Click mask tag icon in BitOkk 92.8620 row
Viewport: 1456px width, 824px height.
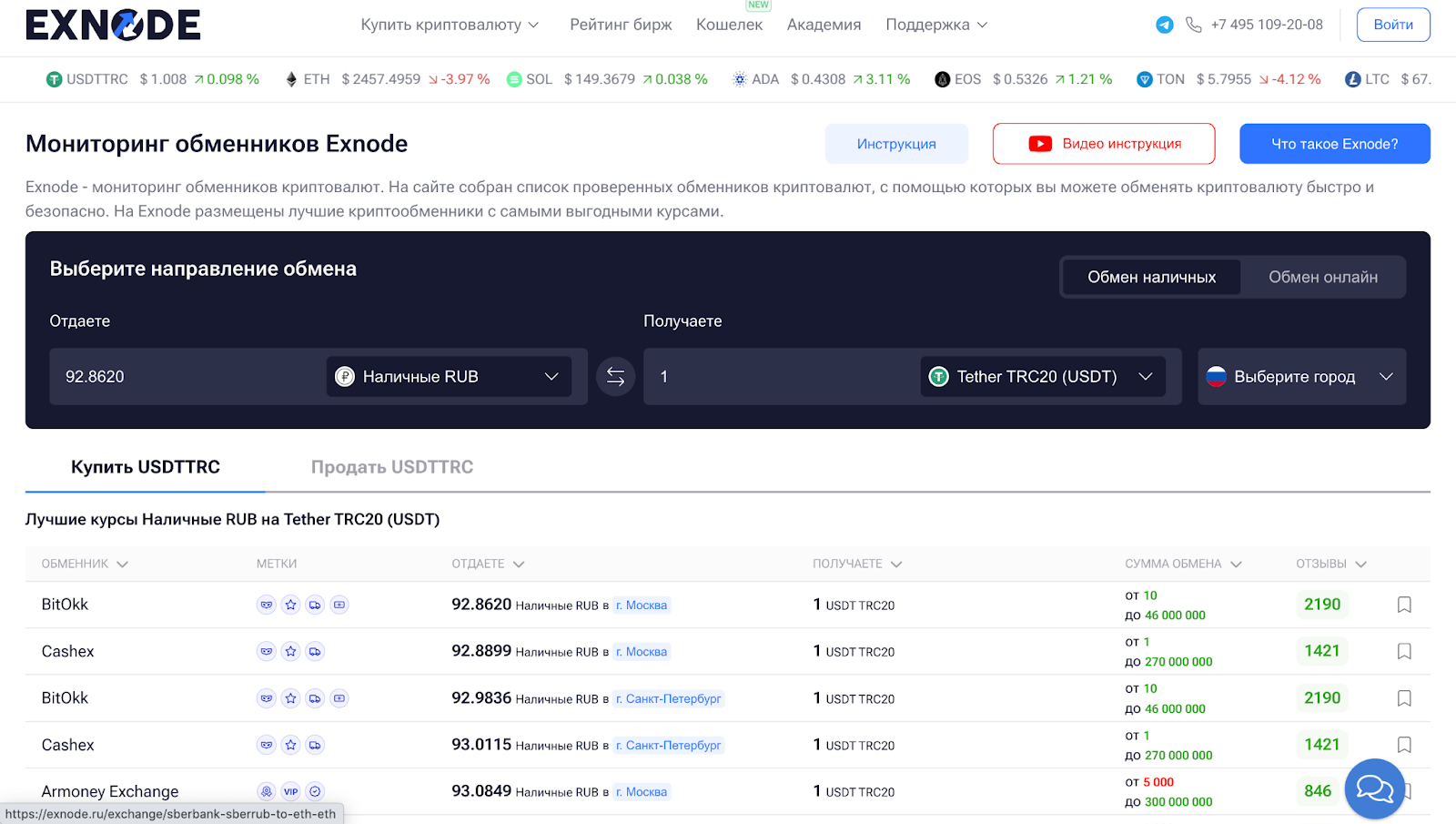(267, 605)
